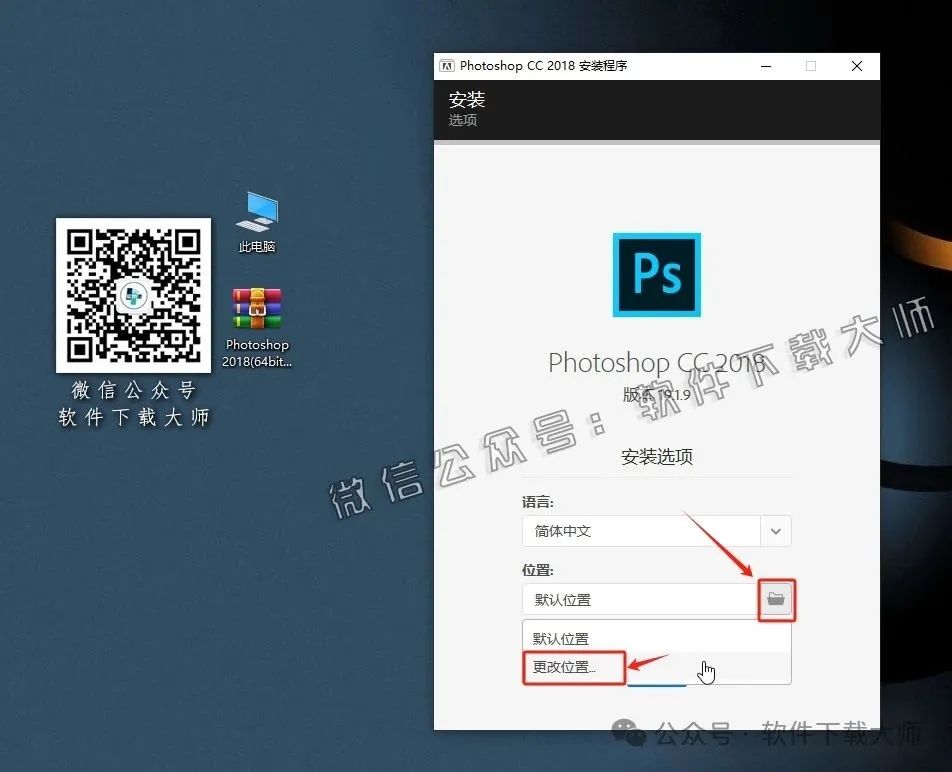Screen dimensions: 952x772
Task: Click the chevron arrow on the language selector
Action: tap(775, 531)
